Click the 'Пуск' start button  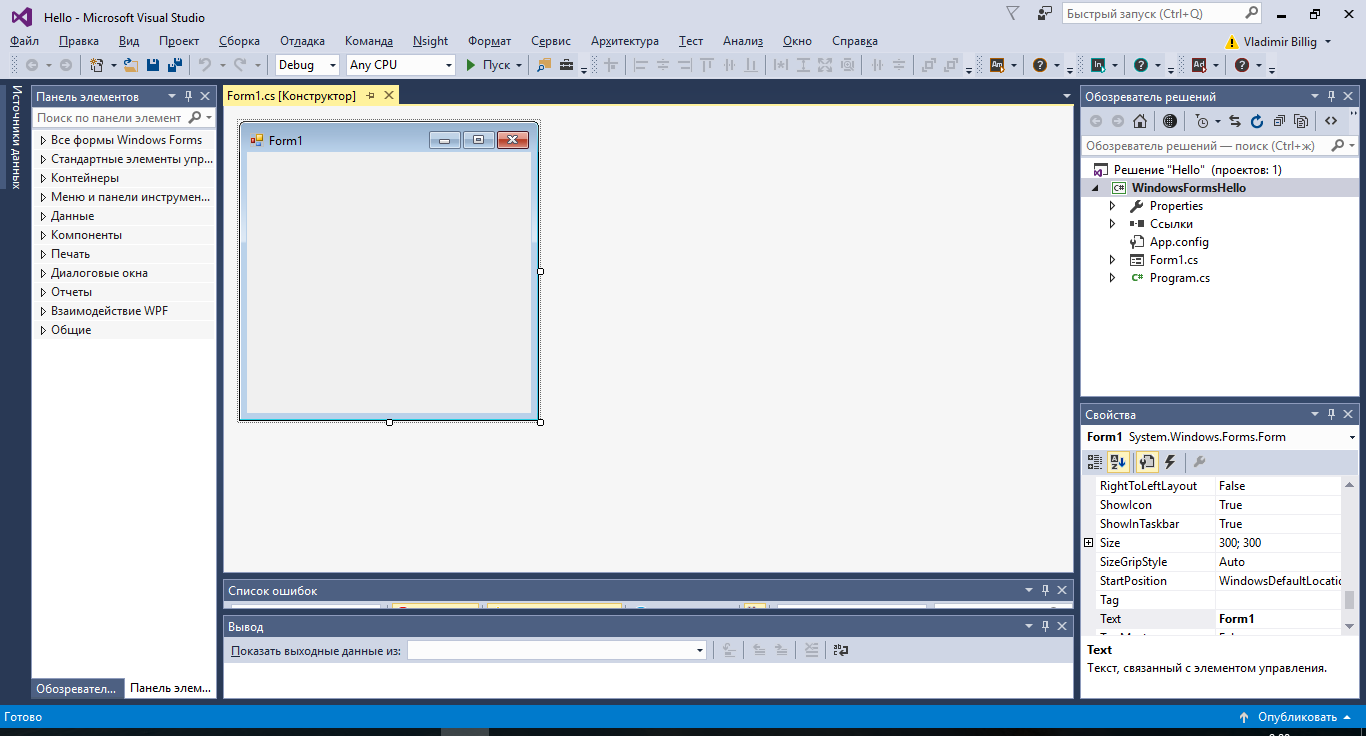(x=489, y=65)
